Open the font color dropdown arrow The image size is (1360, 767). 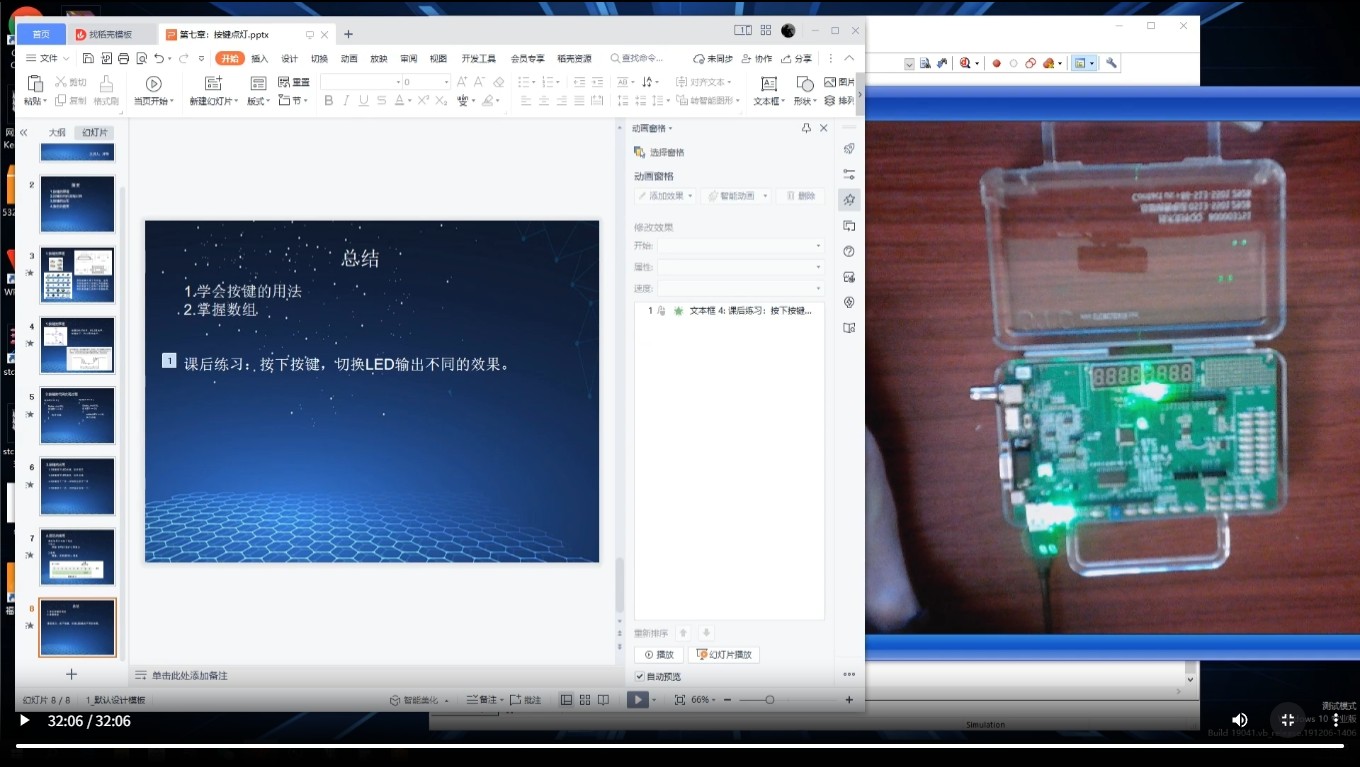pyautogui.click(x=410, y=100)
